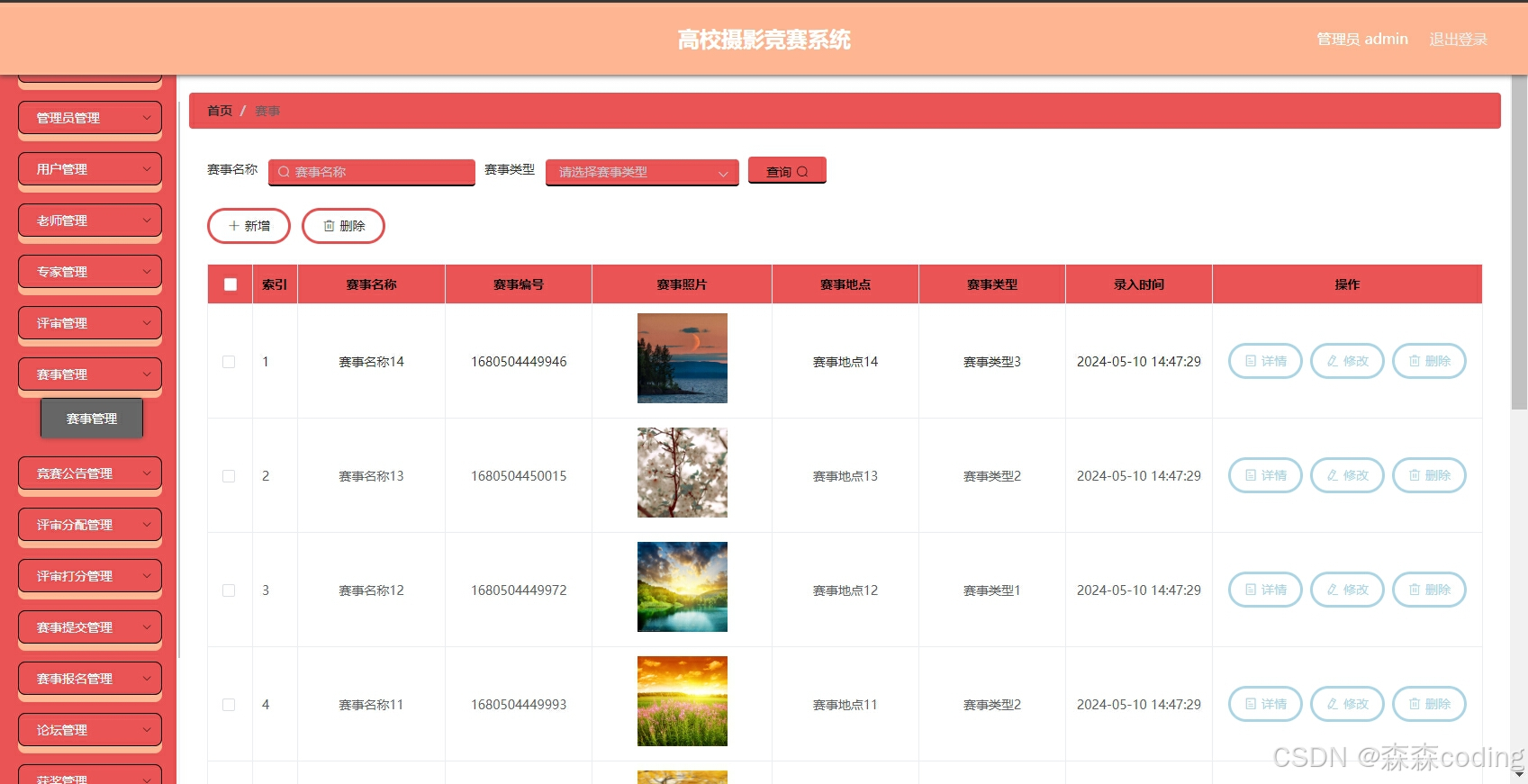Screen dimensions: 1528x784
Task: Click the trash icon in the toolbar 删除 button
Action: [x=329, y=226]
